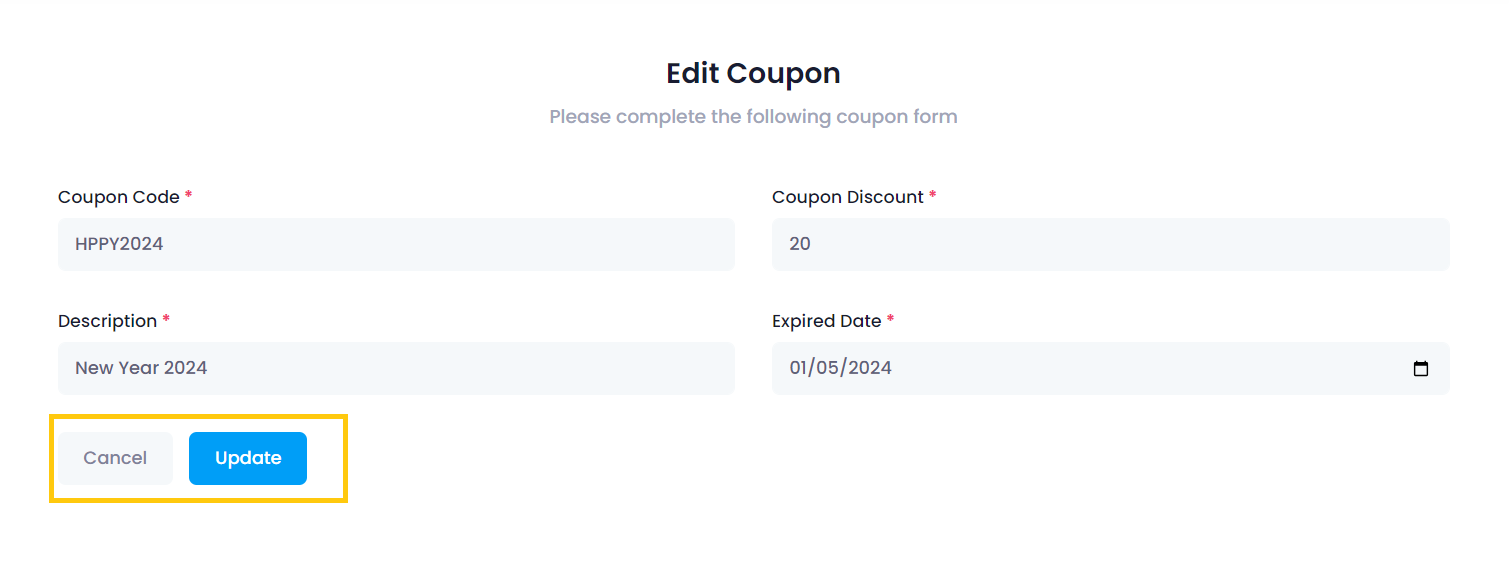Click the Edit Coupon heading

(753, 73)
